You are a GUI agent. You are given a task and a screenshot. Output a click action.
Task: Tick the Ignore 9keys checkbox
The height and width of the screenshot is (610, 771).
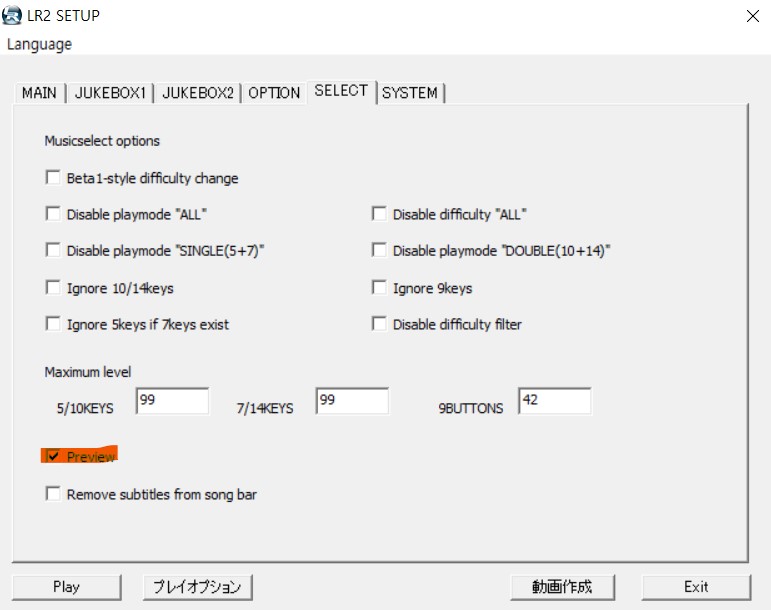[379, 288]
